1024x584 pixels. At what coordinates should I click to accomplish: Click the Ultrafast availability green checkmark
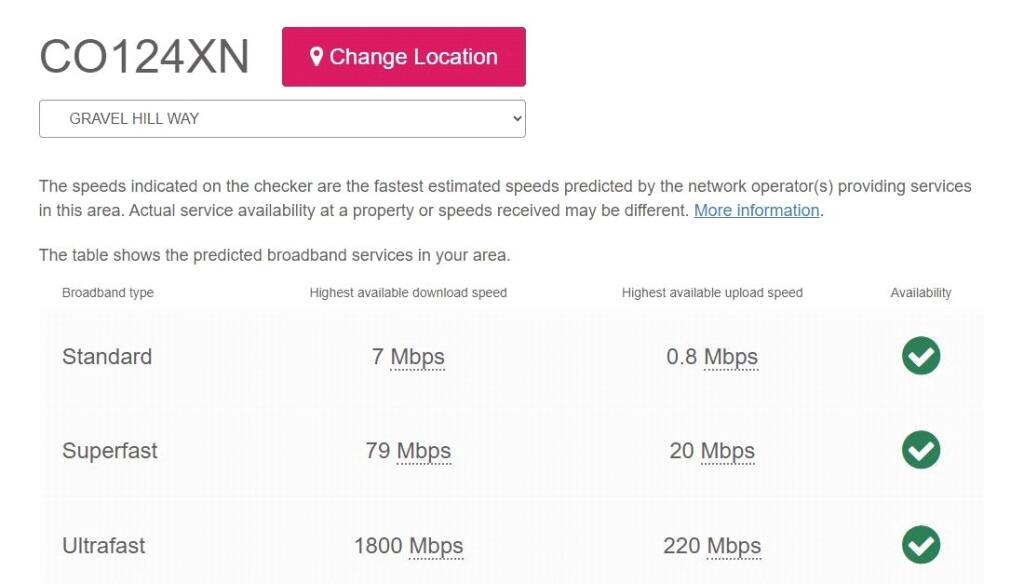click(921, 545)
